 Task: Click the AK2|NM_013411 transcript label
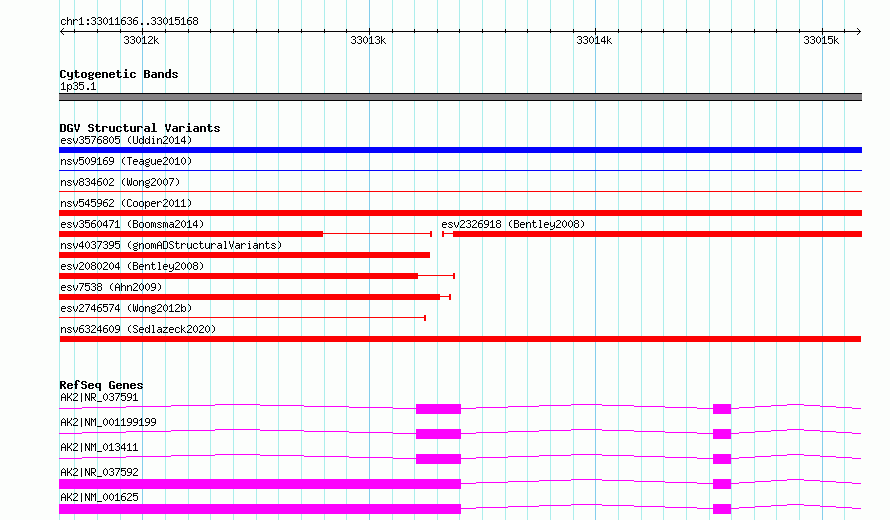99,447
